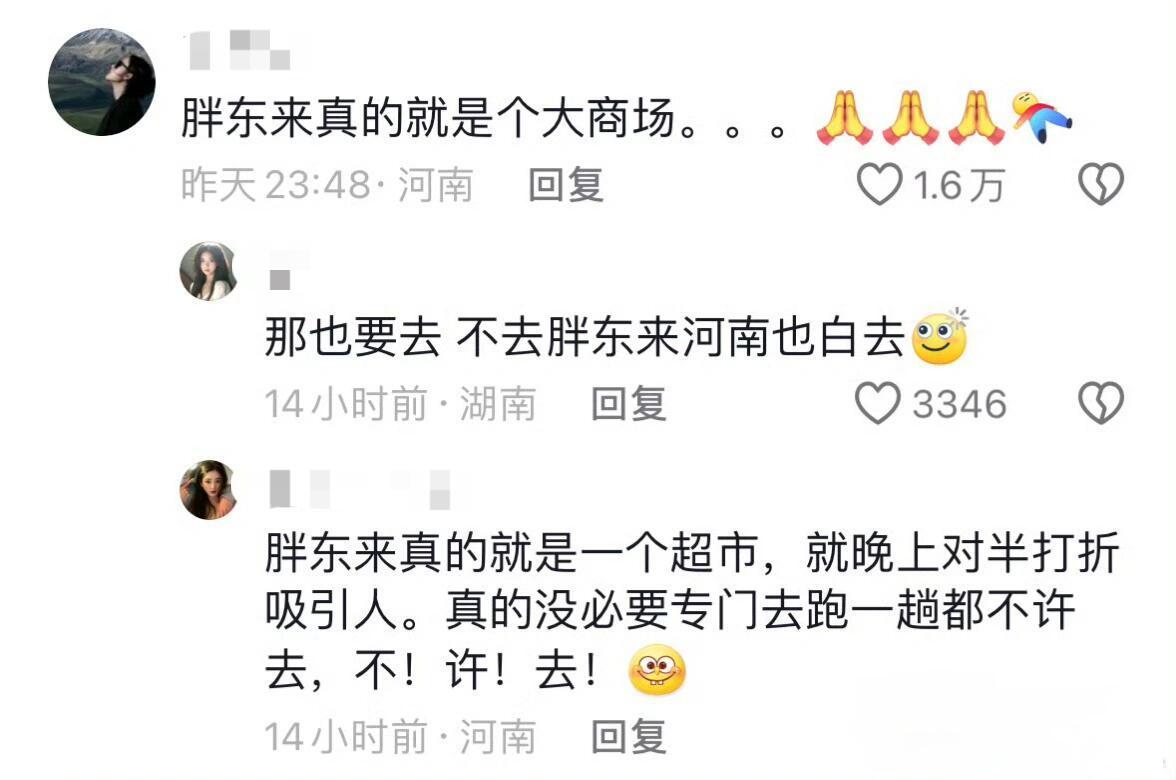Tap broken heart on the 湖南 reply
1176x780 pixels.
[1101, 403]
